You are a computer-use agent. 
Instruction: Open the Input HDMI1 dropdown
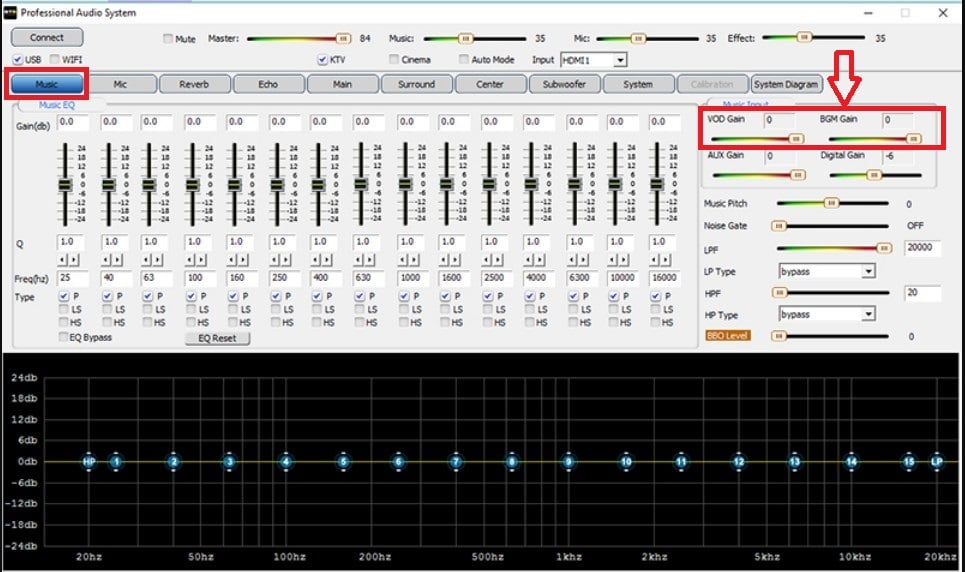coord(620,60)
